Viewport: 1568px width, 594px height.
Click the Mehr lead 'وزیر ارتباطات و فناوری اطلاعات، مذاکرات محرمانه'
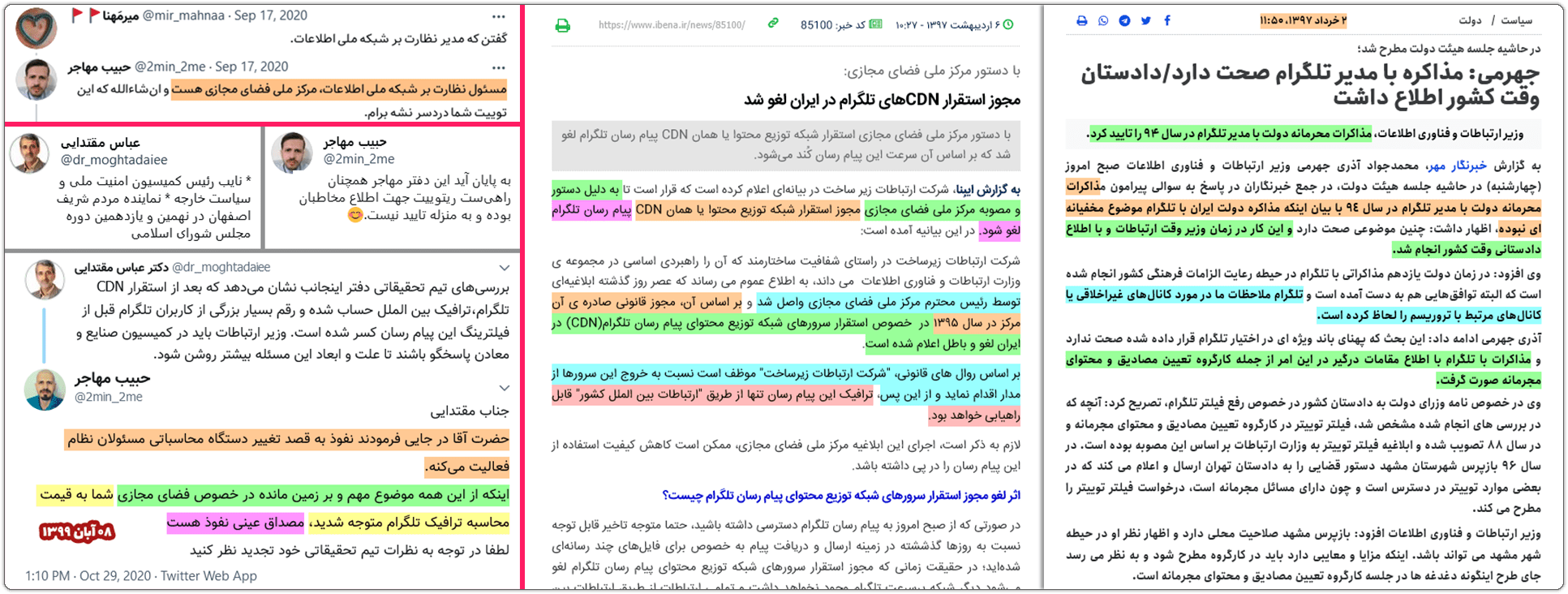tap(1304, 133)
